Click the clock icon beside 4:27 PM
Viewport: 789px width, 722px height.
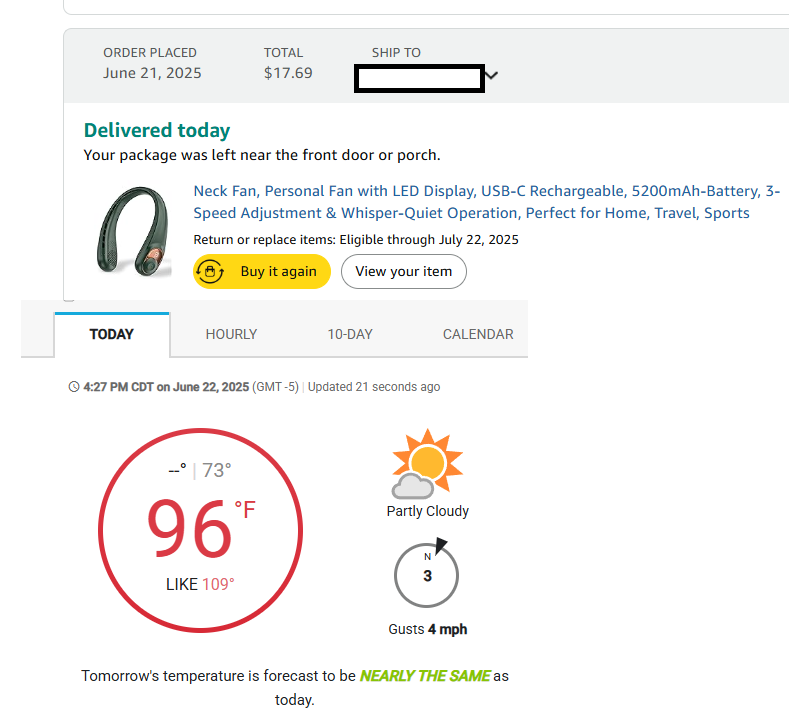[x=74, y=387]
